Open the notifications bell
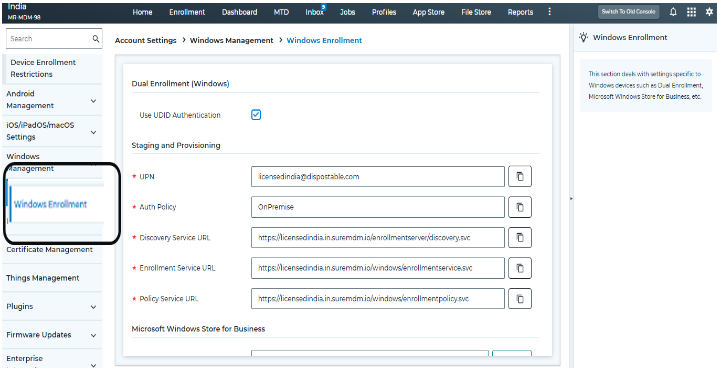This screenshot has width=717, height=370. (x=673, y=12)
